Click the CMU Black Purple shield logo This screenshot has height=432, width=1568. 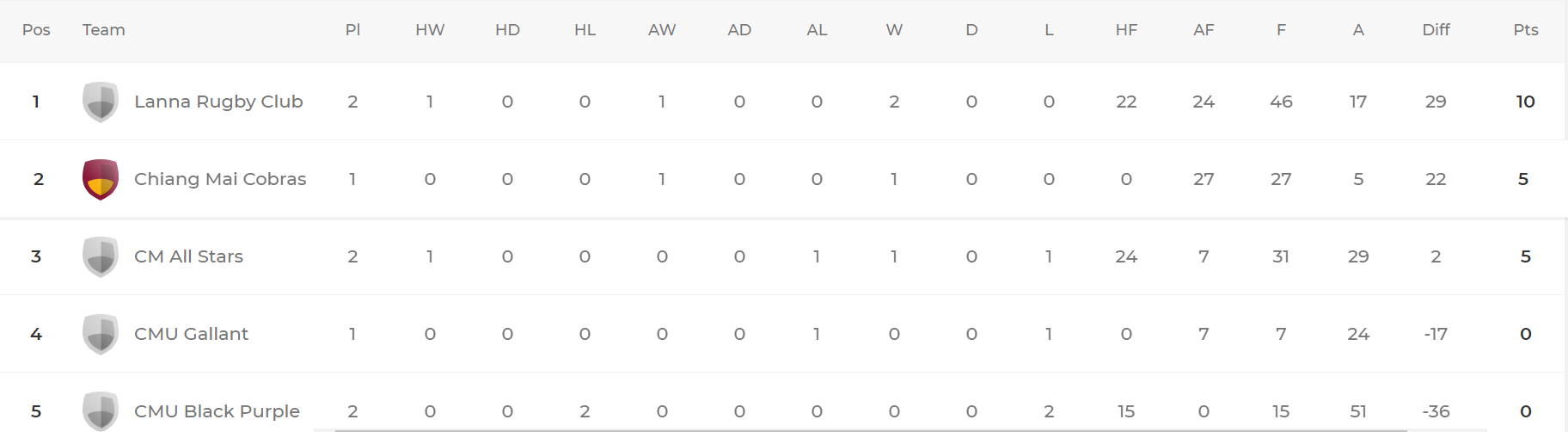pyautogui.click(x=101, y=411)
